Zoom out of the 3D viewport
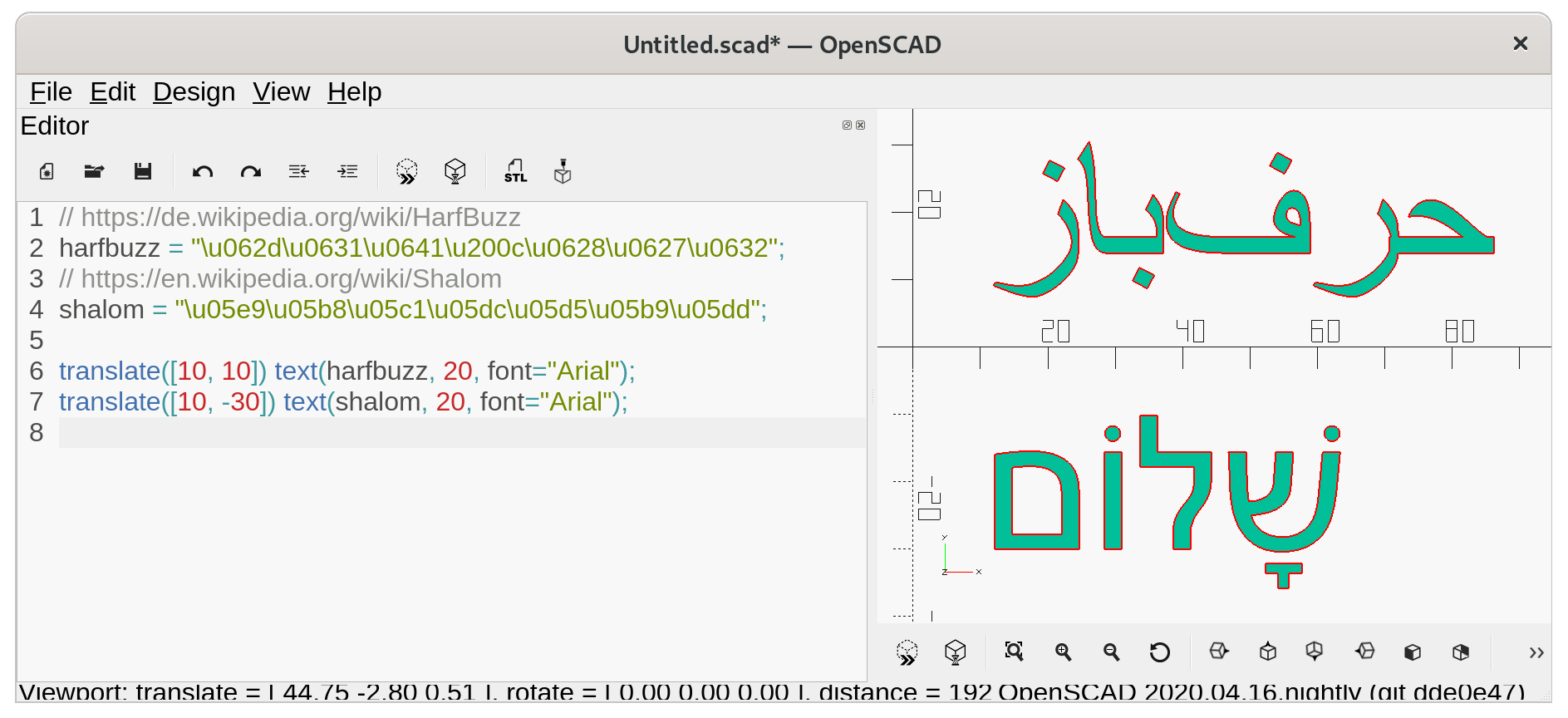Viewport: 1568px width, 718px height. [1111, 652]
